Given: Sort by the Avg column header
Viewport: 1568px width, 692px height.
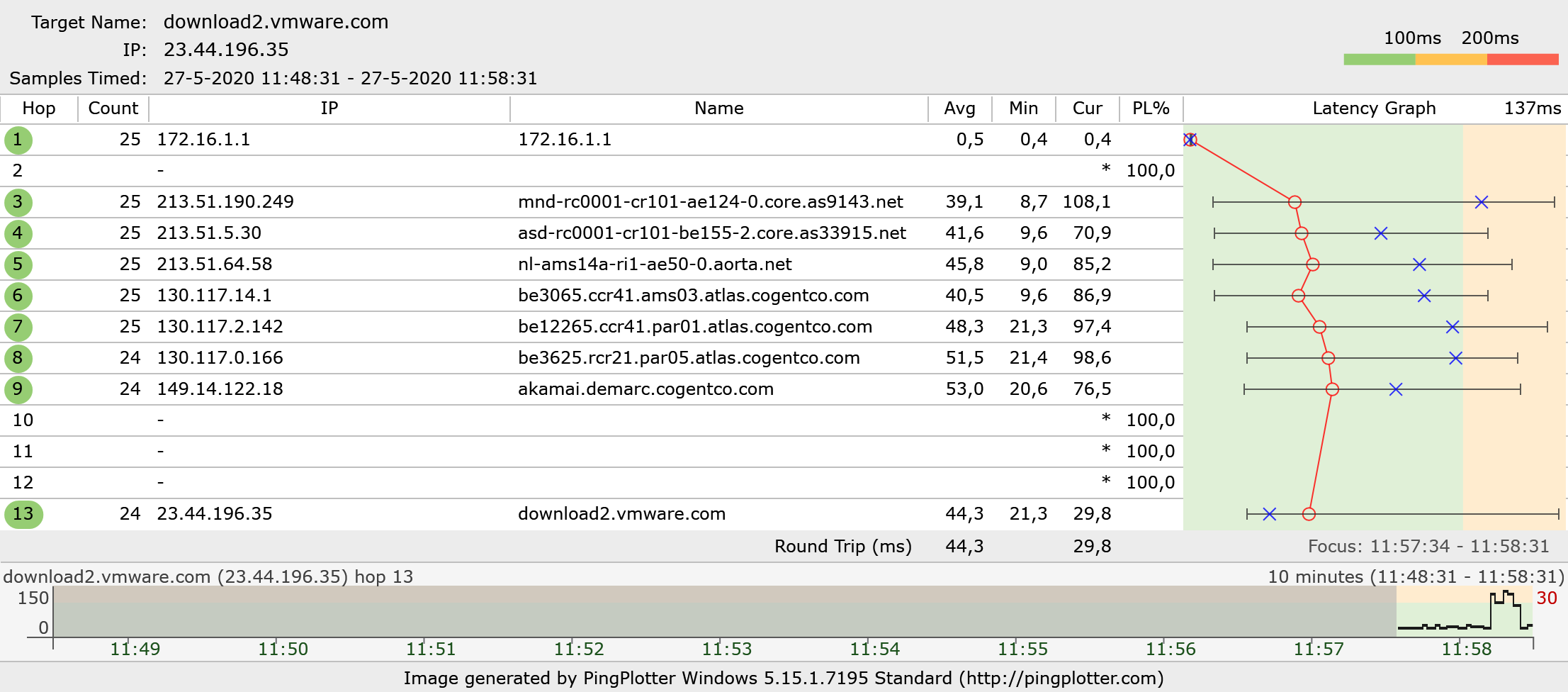Looking at the screenshot, I should 959,108.
